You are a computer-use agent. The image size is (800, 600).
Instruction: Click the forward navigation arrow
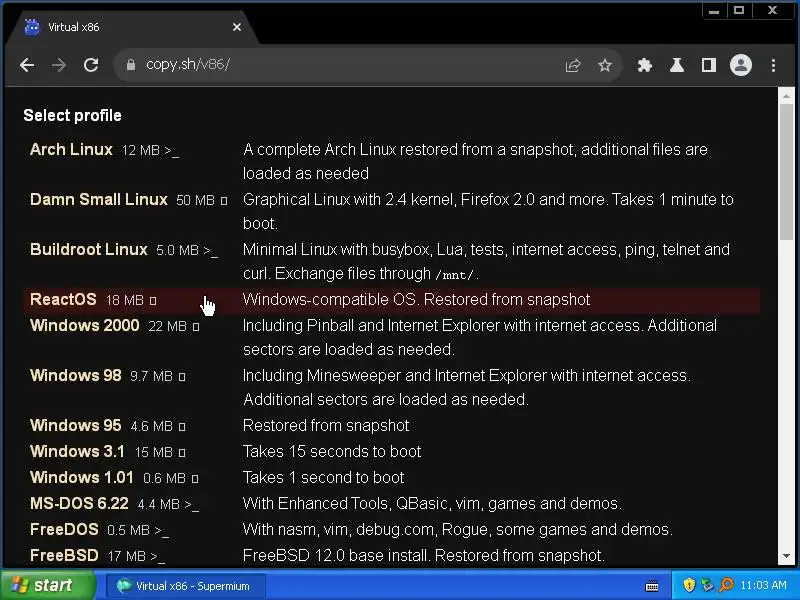pos(59,65)
